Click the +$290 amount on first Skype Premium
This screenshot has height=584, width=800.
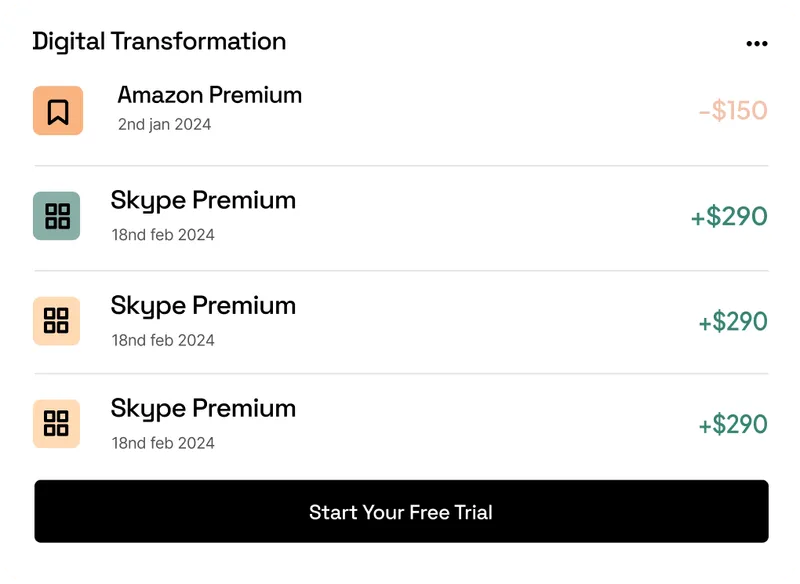(729, 215)
